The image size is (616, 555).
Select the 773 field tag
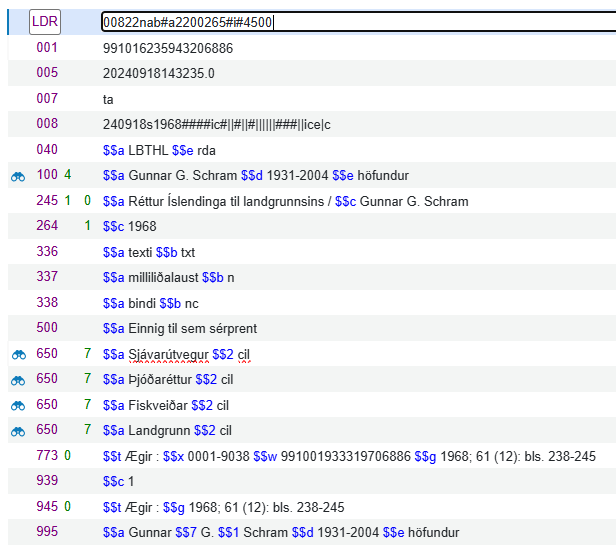point(47,456)
